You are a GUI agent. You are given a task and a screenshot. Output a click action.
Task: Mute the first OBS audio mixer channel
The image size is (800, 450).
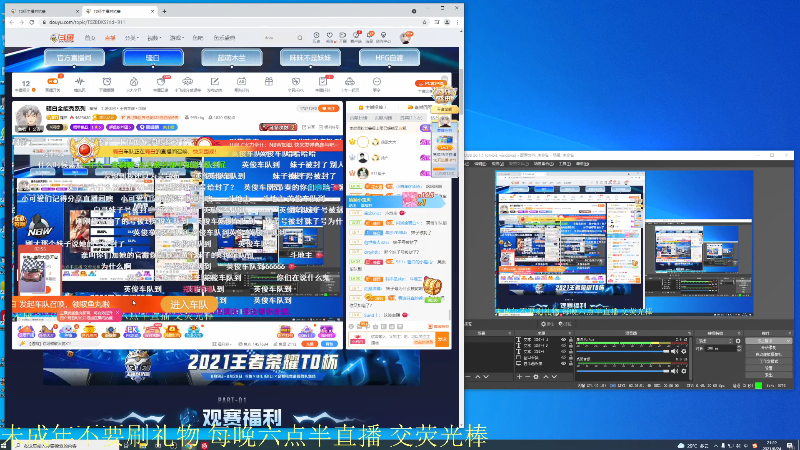pyautogui.click(x=674, y=352)
